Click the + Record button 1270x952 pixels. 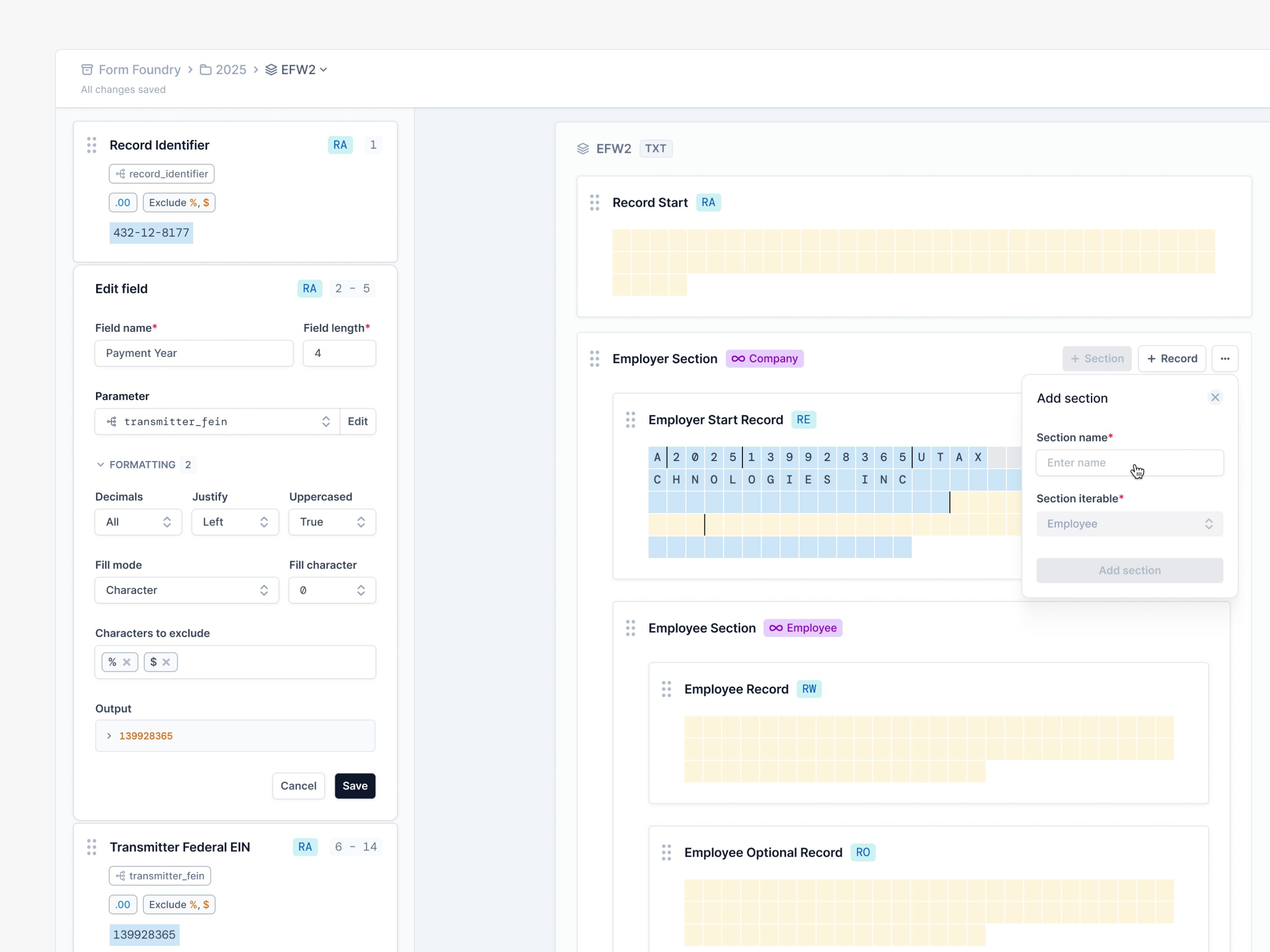tap(1171, 359)
